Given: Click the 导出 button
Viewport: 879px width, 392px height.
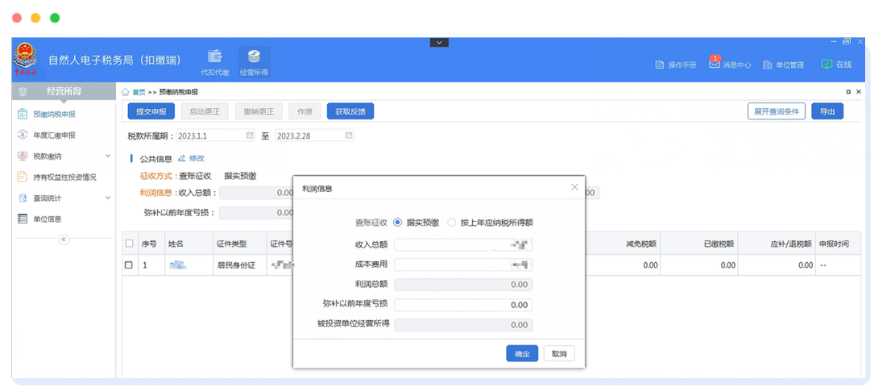Looking at the screenshot, I should (x=827, y=112).
